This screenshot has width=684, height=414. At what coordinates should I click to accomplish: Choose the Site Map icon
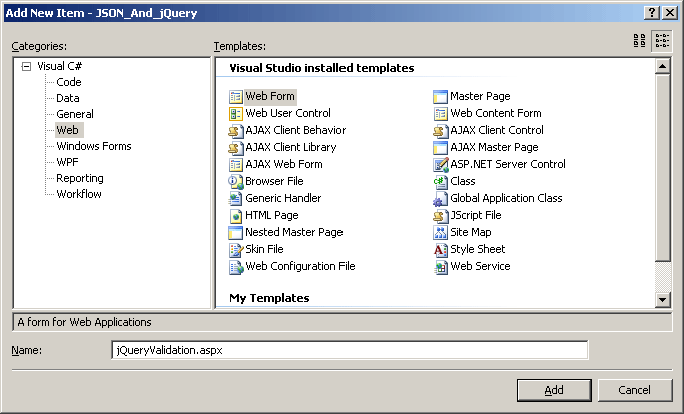click(x=441, y=233)
